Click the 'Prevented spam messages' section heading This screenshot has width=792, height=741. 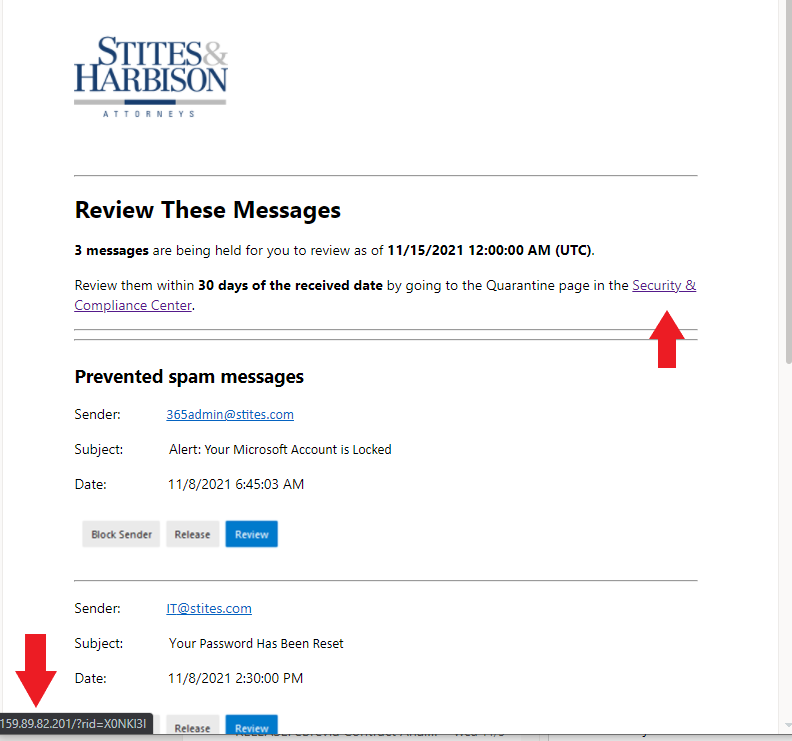pyautogui.click(x=189, y=377)
